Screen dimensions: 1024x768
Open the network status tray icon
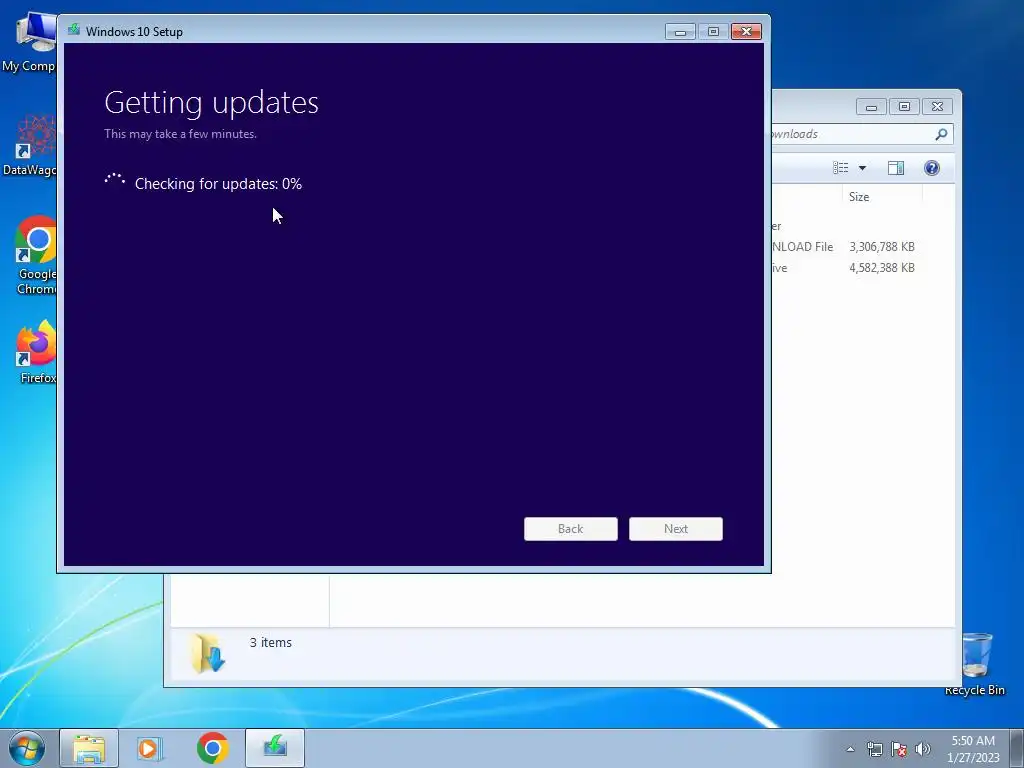click(x=874, y=749)
